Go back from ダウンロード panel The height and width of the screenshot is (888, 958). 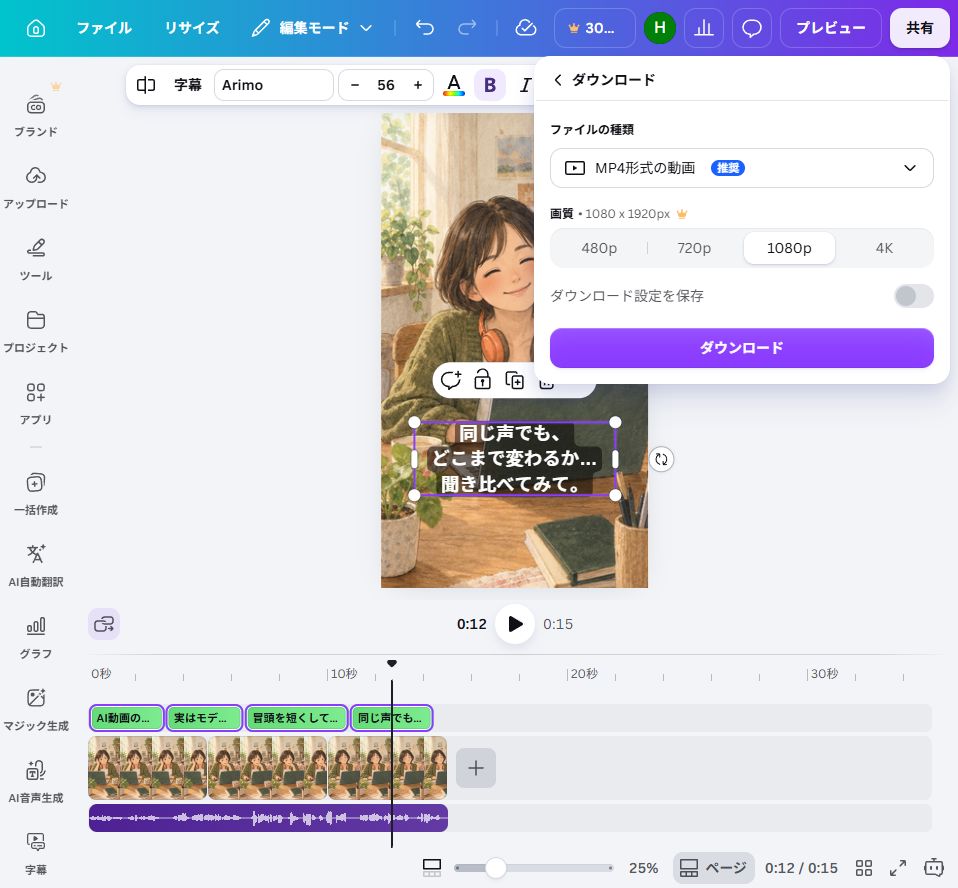coord(557,79)
